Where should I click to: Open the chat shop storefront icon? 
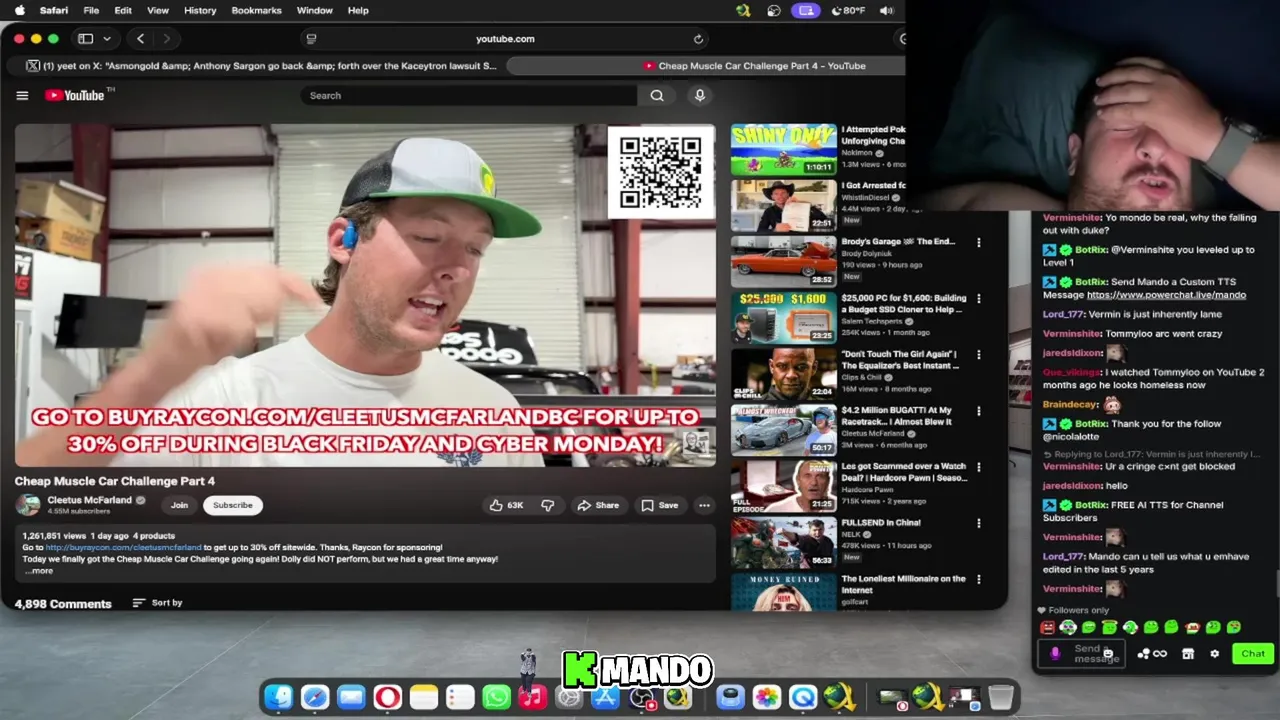(x=1188, y=654)
